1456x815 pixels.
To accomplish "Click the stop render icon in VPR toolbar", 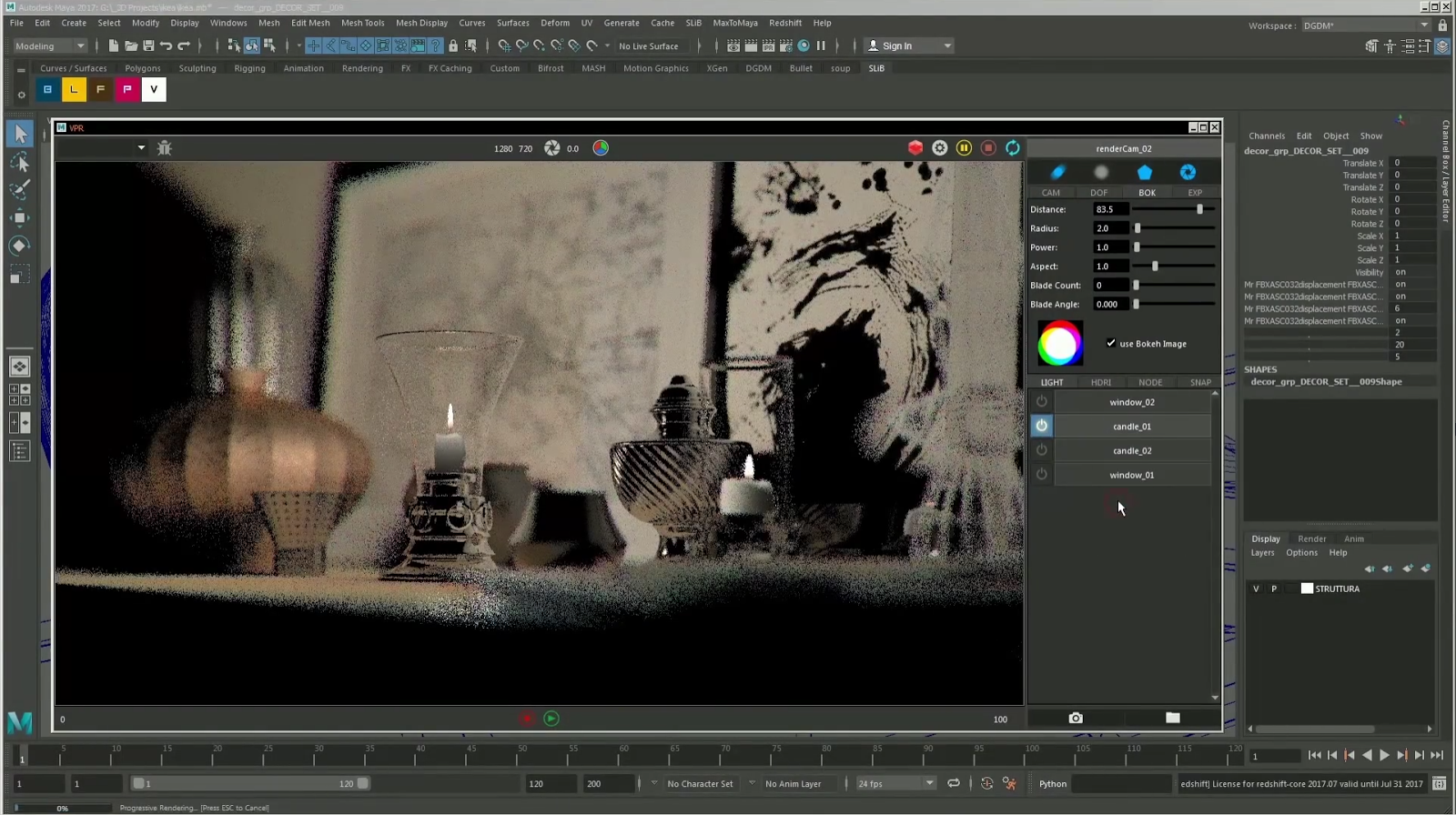I will click(988, 148).
